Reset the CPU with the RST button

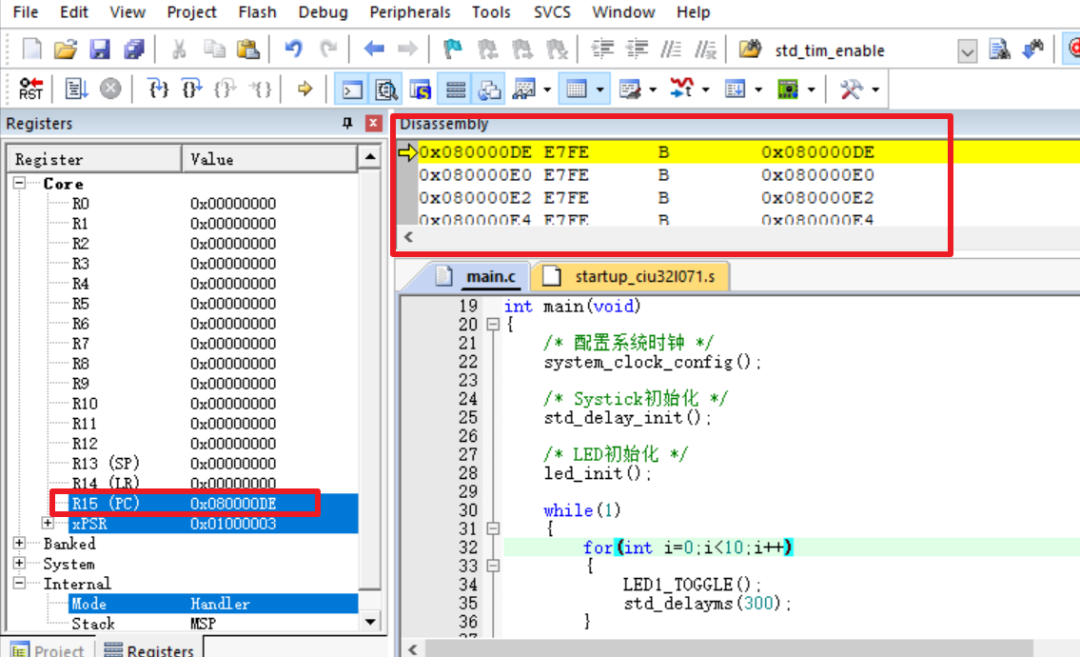(31, 89)
